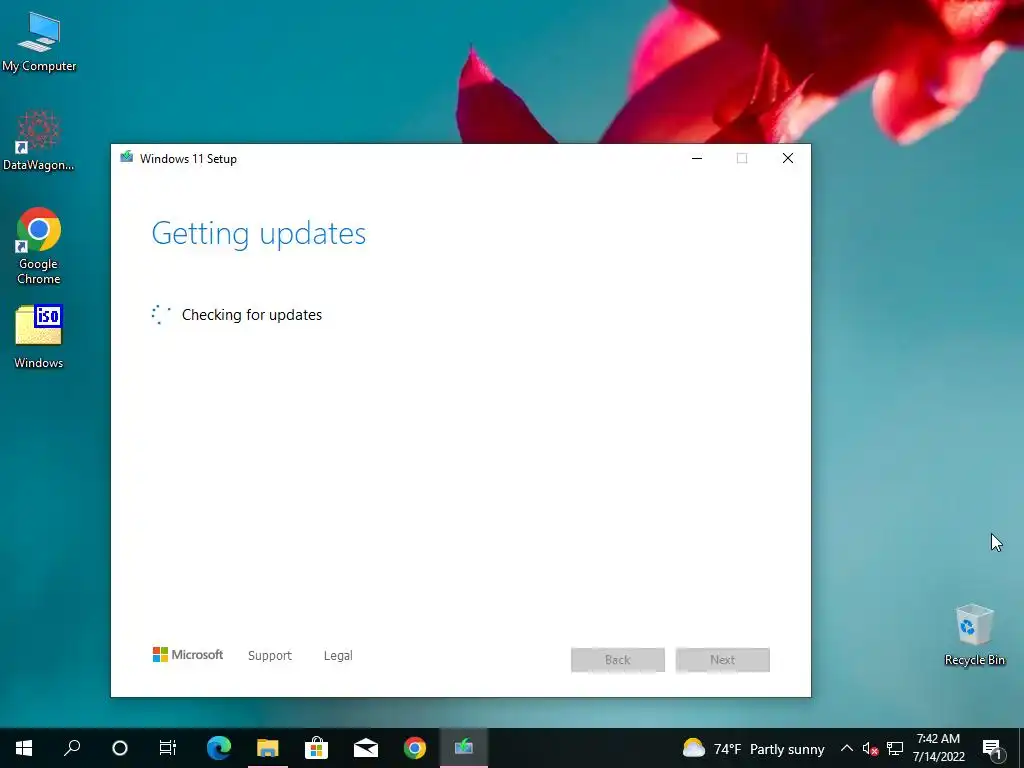
Task: Click the Windows 11 Setup title text
Action: (x=188, y=159)
